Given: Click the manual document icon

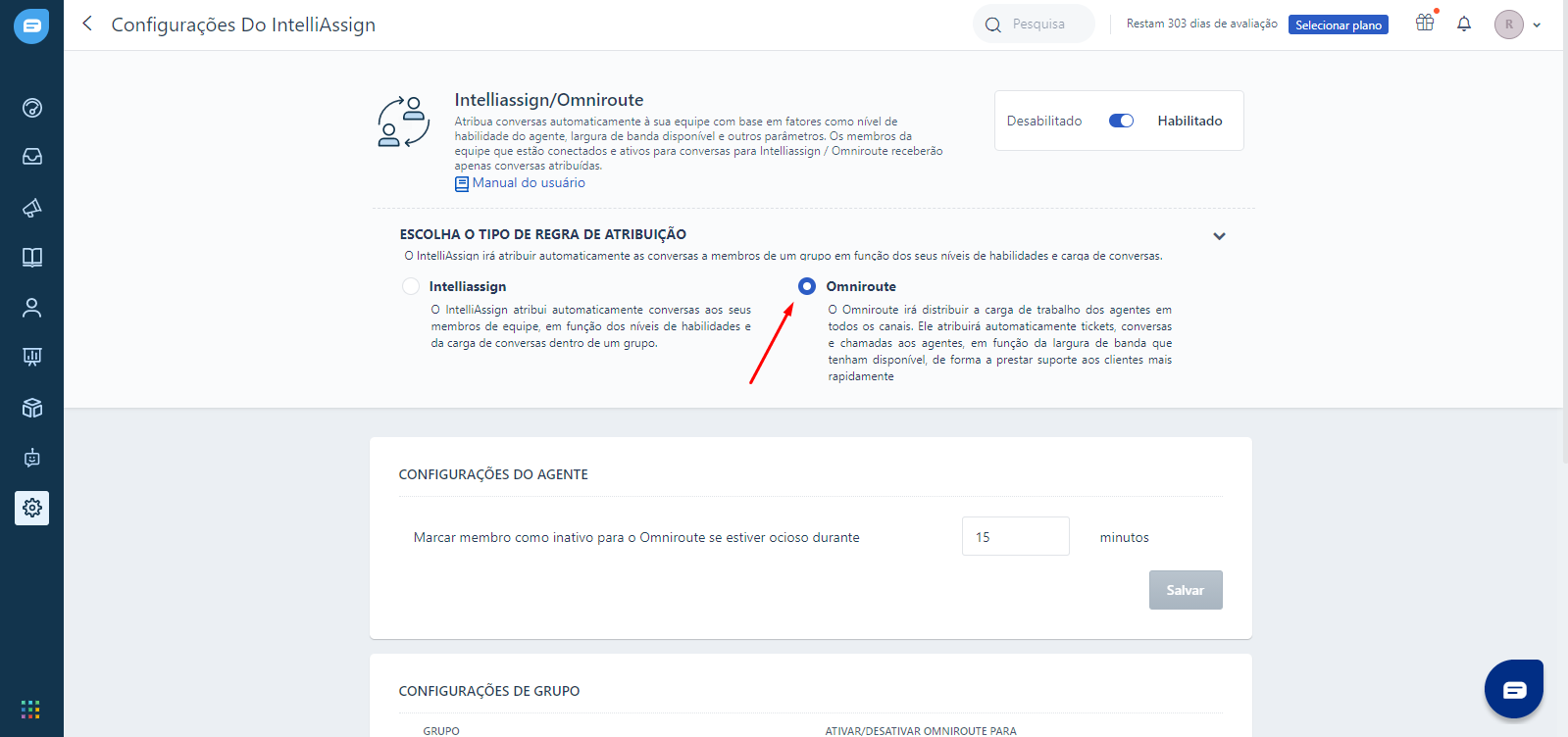Looking at the screenshot, I should (462, 183).
